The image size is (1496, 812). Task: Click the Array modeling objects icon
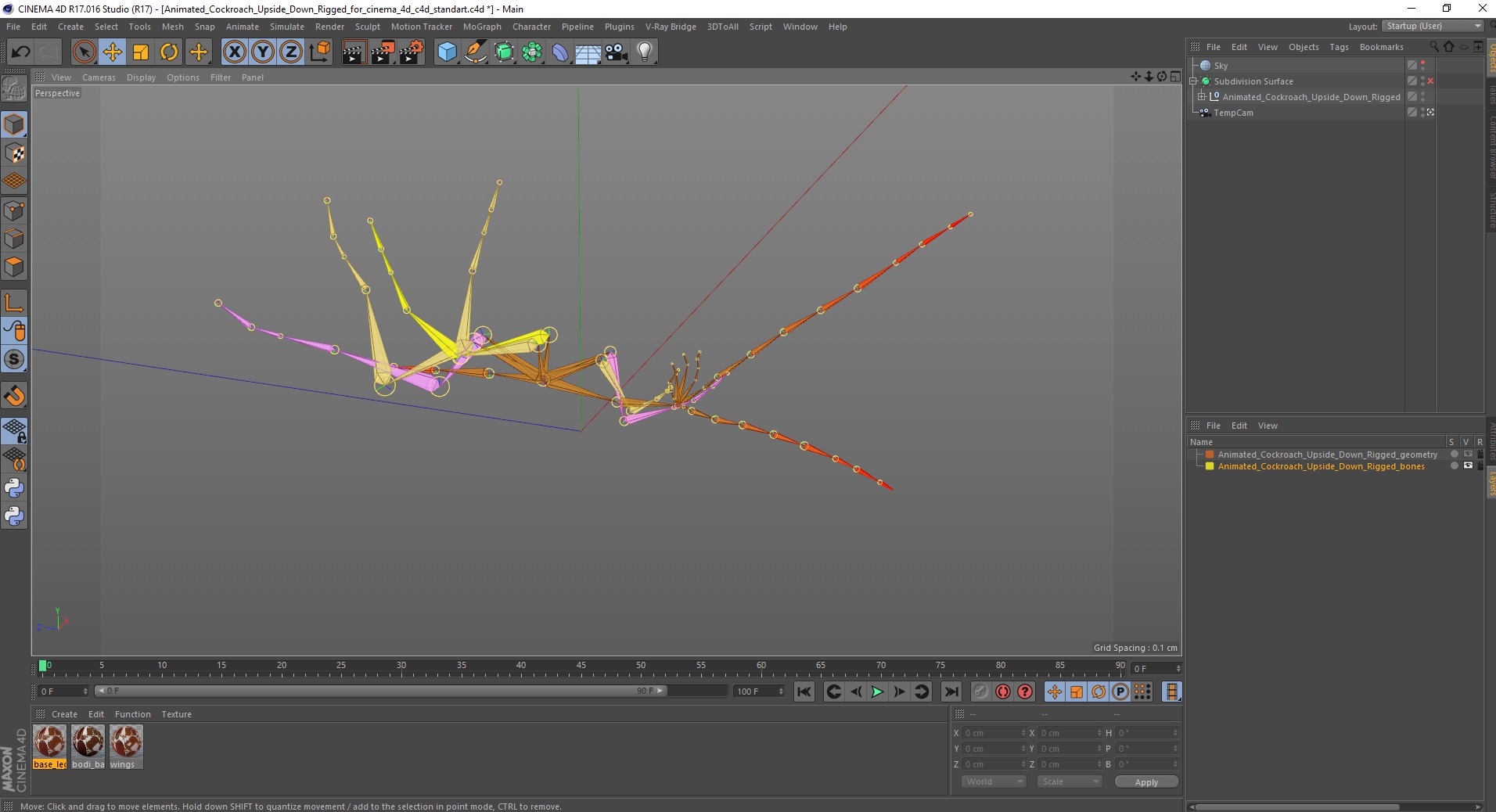point(532,52)
